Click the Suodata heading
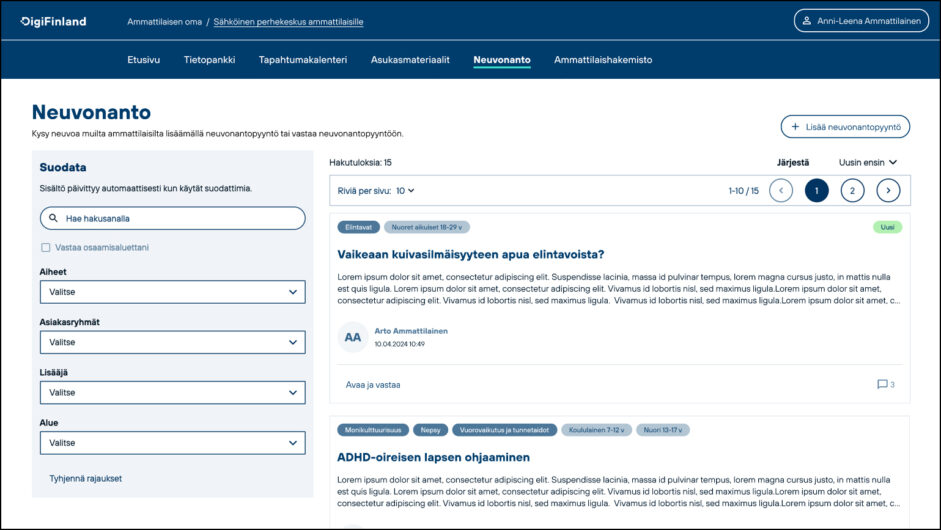Viewport: 941px width, 530px height. point(63,167)
